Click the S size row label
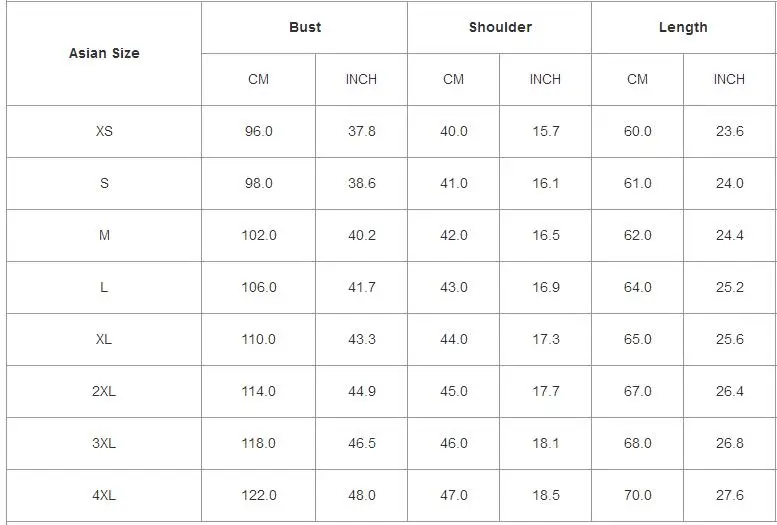Screen dimensions: 777x525 [x=104, y=183]
